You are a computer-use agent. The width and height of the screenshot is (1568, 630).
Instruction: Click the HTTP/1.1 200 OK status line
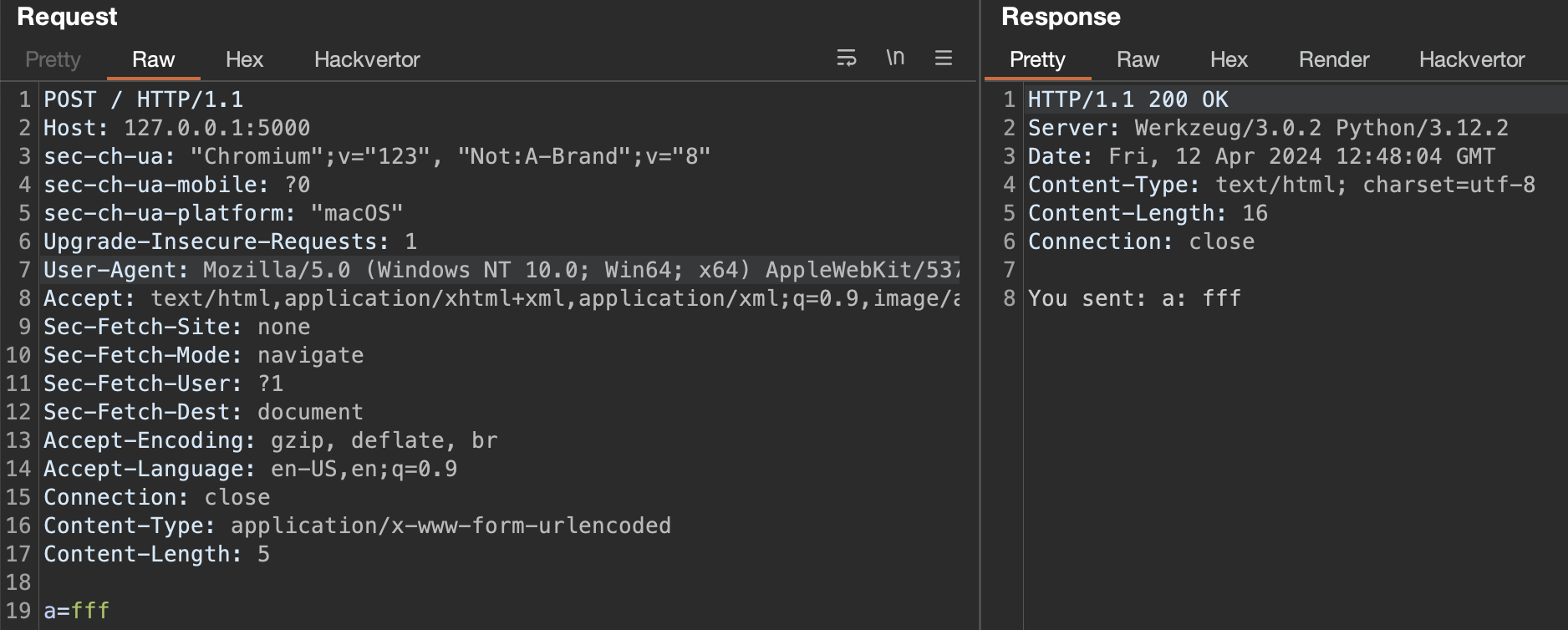1128,99
